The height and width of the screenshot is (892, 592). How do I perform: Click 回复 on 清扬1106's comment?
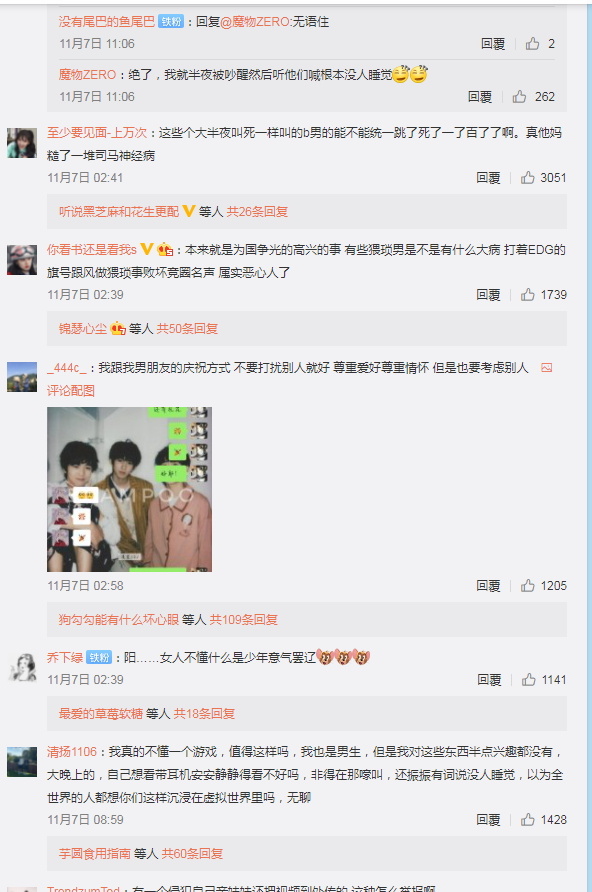(488, 819)
